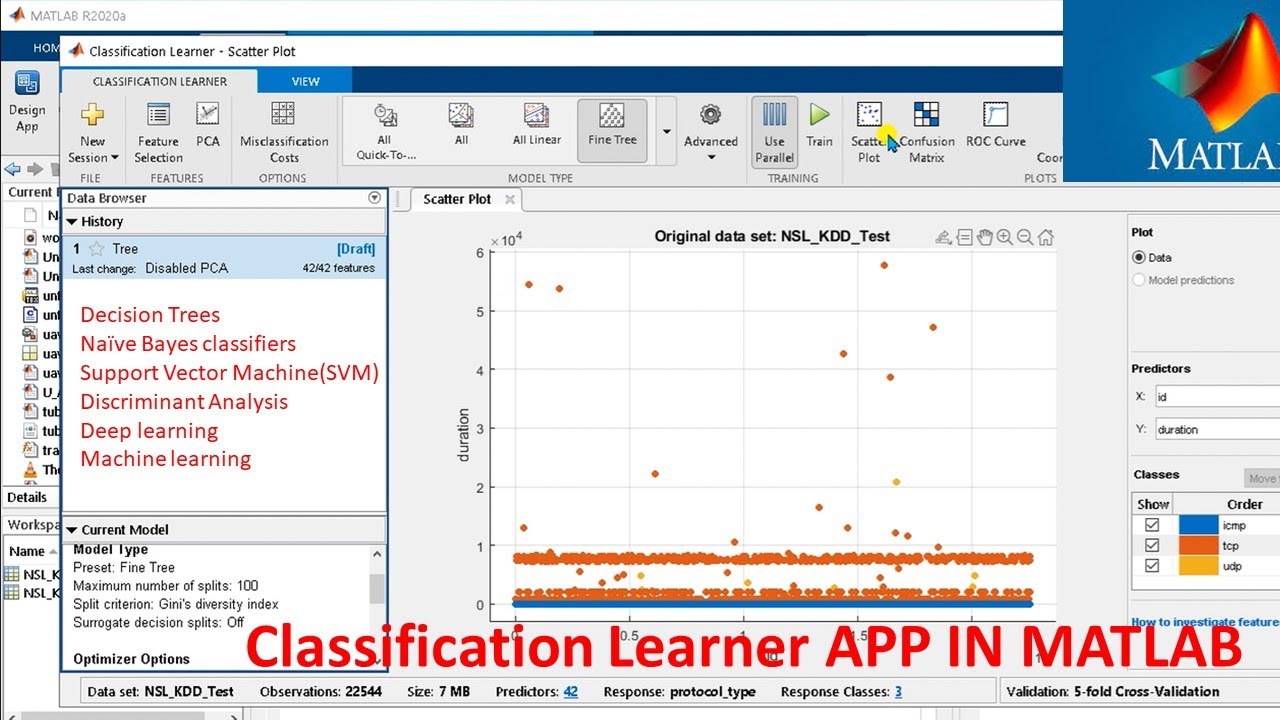Select the All model type
This screenshot has height=720, width=1280.
[x=461, y=125]
